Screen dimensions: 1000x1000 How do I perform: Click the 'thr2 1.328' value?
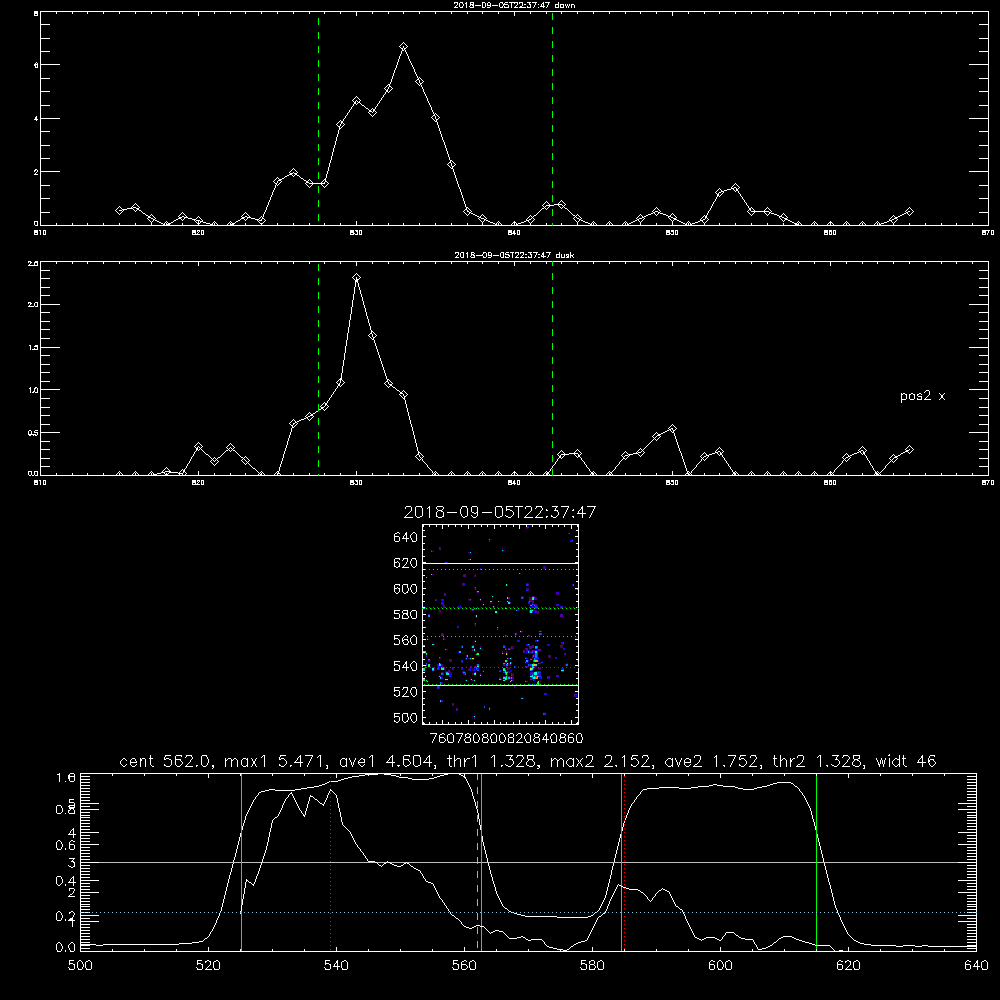818,761
